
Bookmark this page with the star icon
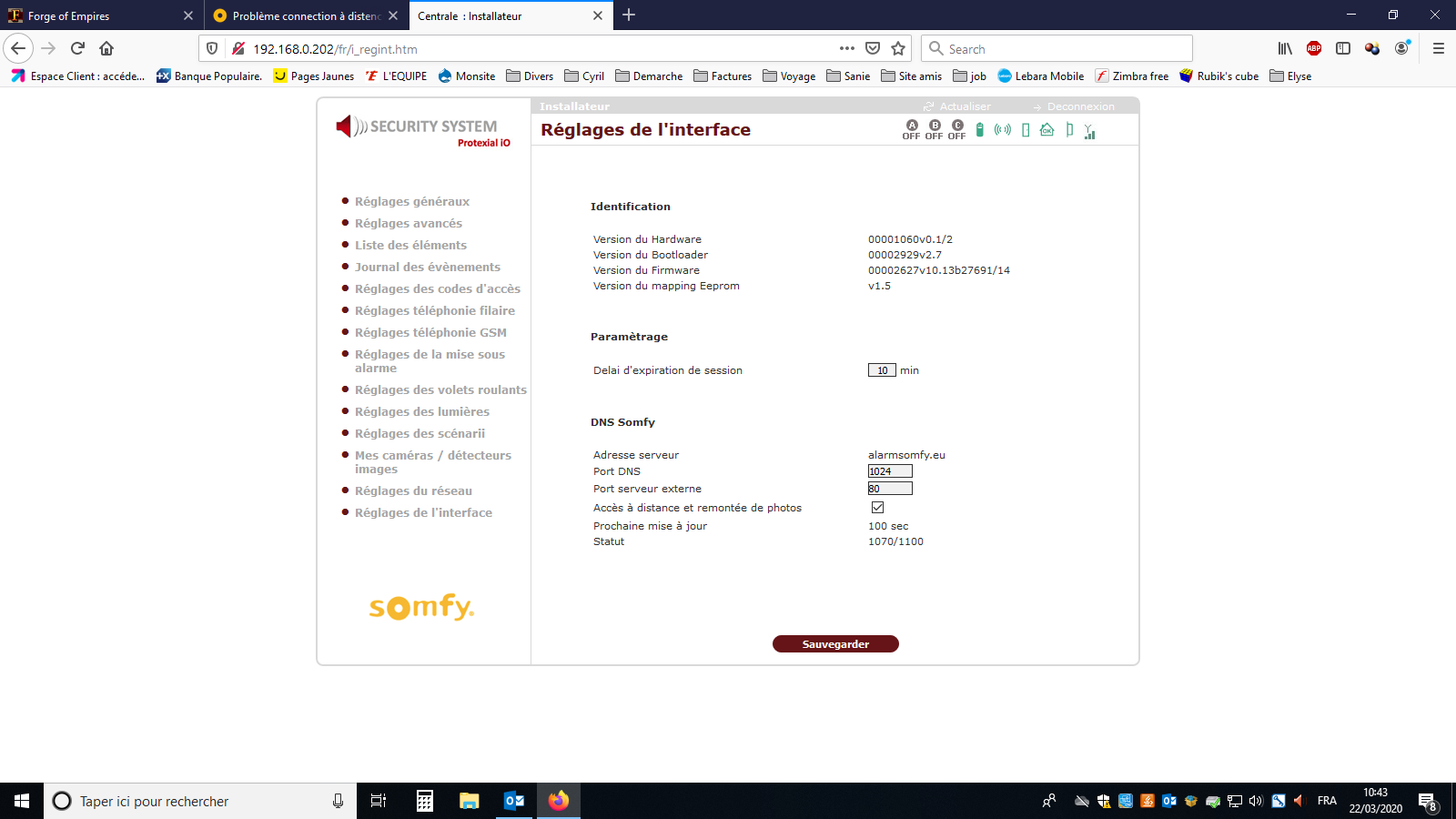point(898,49)
